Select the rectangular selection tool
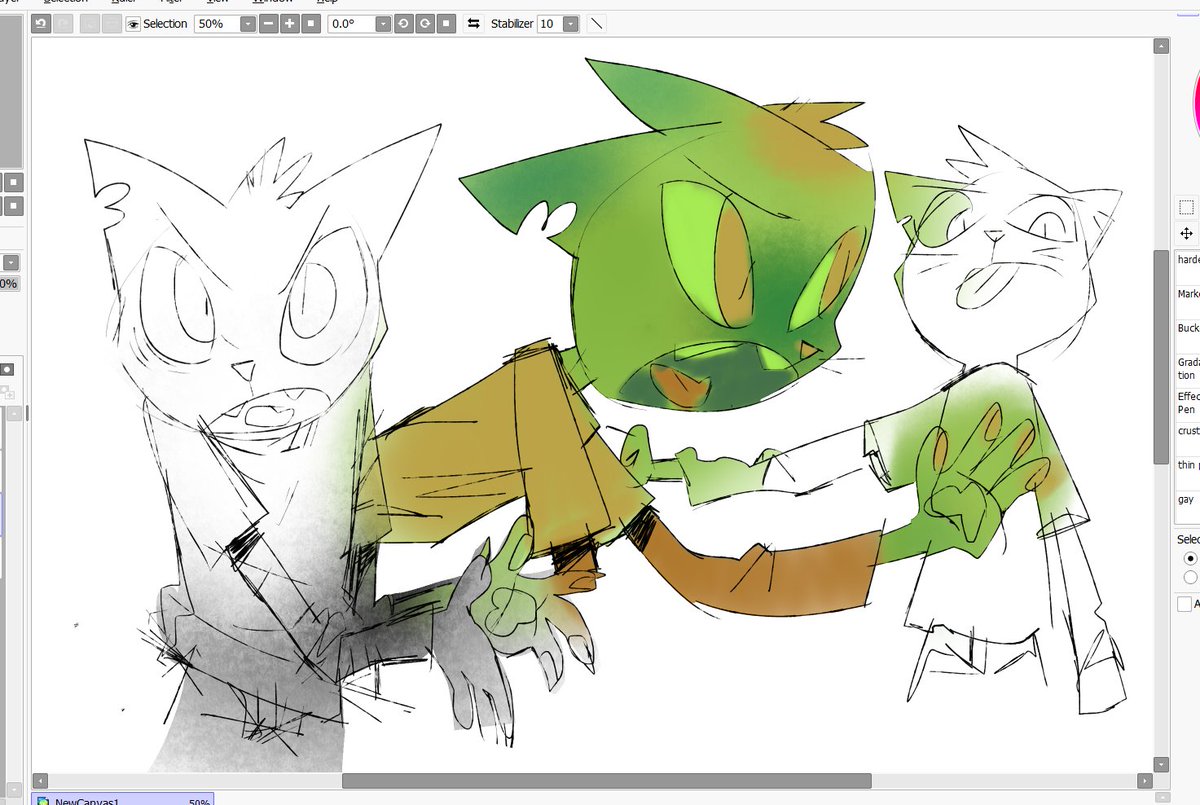This screenshot has width=1200, height=805. (x=1186, y=208)
